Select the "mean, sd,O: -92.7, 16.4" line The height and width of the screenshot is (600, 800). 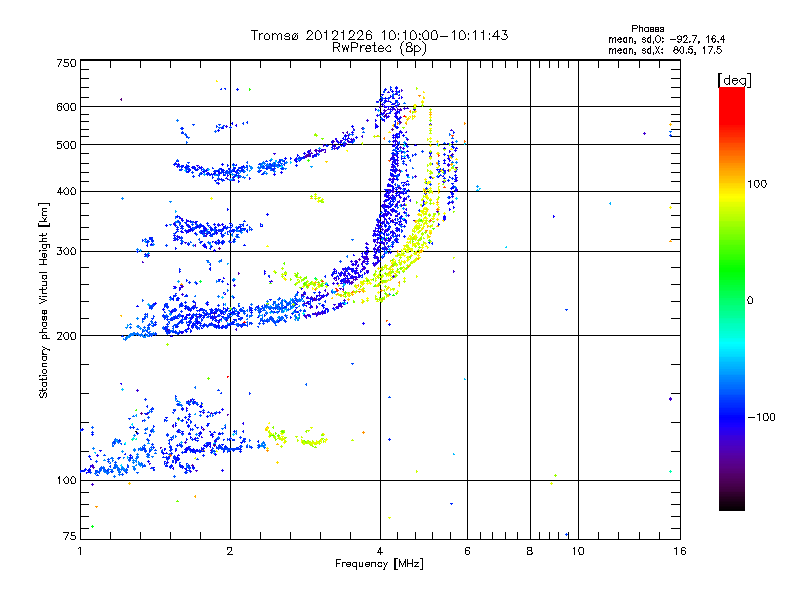[666, 39]
